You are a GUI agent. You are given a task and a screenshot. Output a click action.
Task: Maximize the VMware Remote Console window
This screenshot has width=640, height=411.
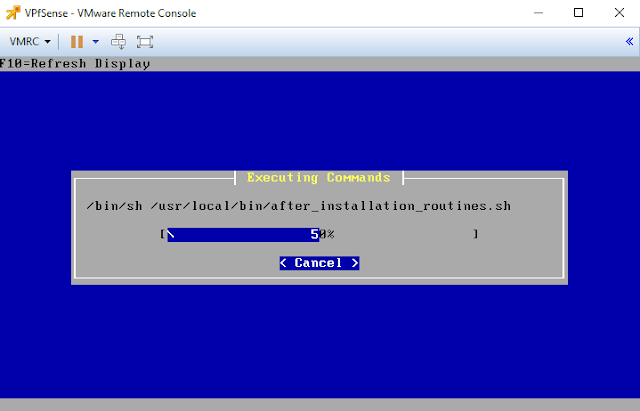pos(578,13)
